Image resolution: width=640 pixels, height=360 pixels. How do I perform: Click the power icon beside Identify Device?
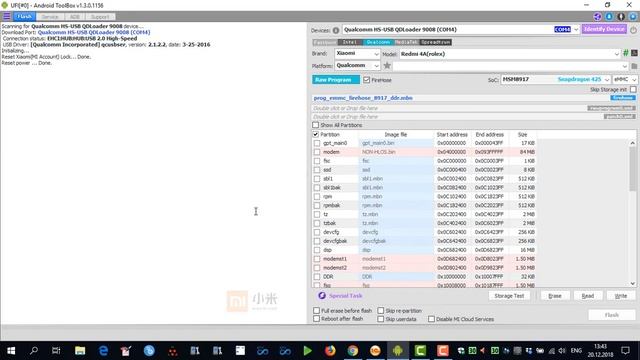pyautogui.click(x=633, y=30)
